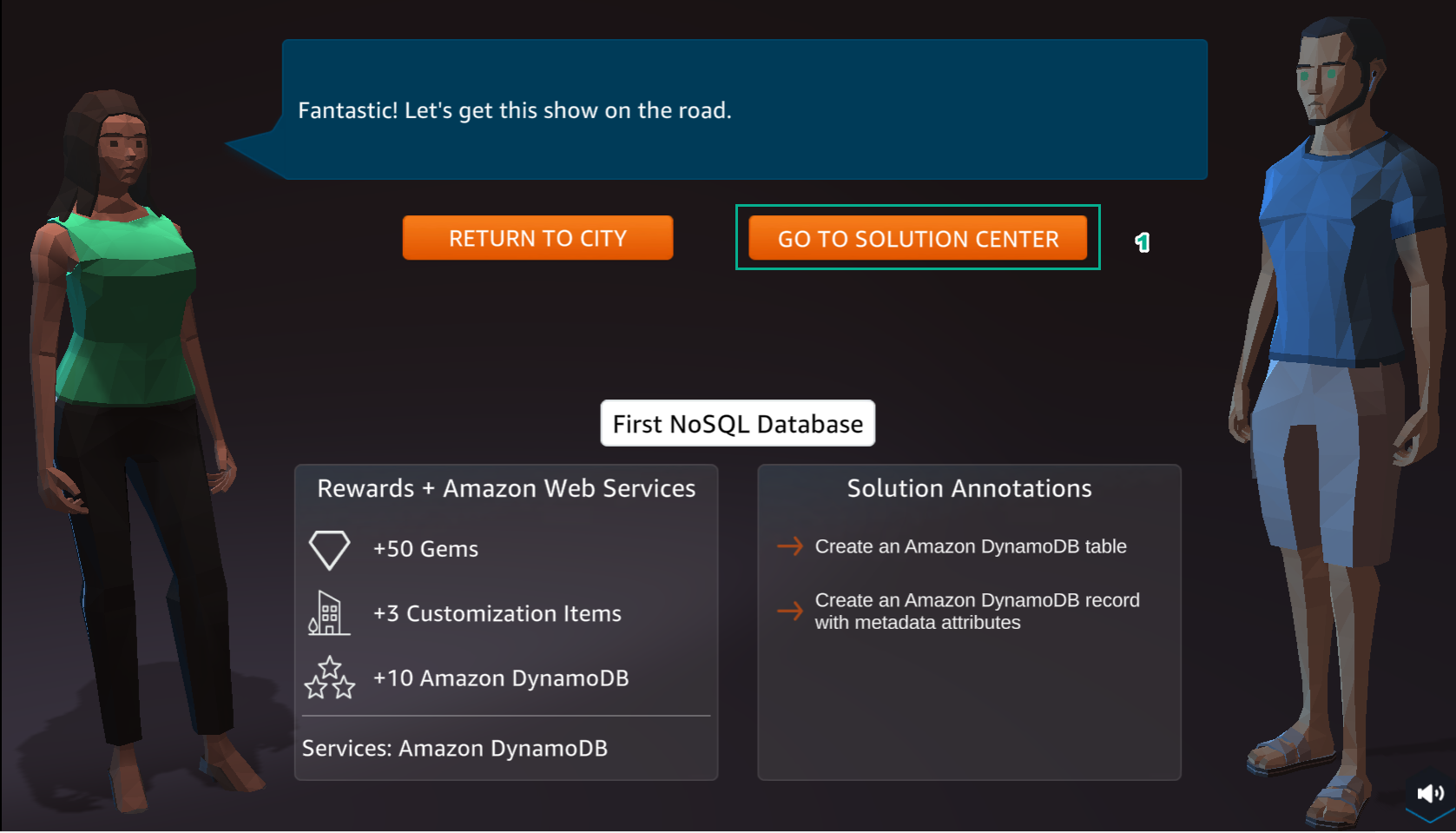This screenshot has height=833, width=1456.
Task: Click 'Rewards + Amazon Web Services' heading
Action: (506, 488)
